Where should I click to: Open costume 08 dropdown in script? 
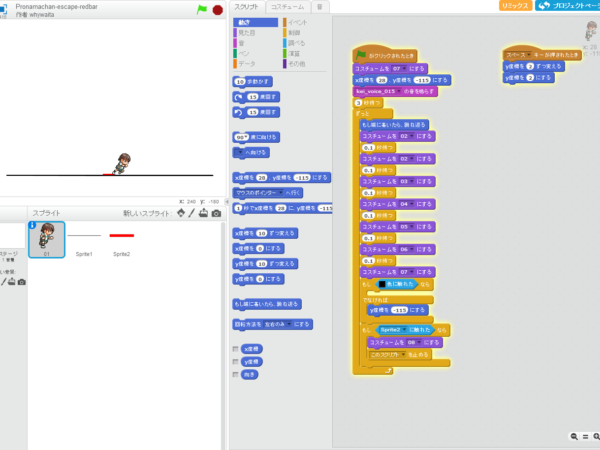coord(419,342)
